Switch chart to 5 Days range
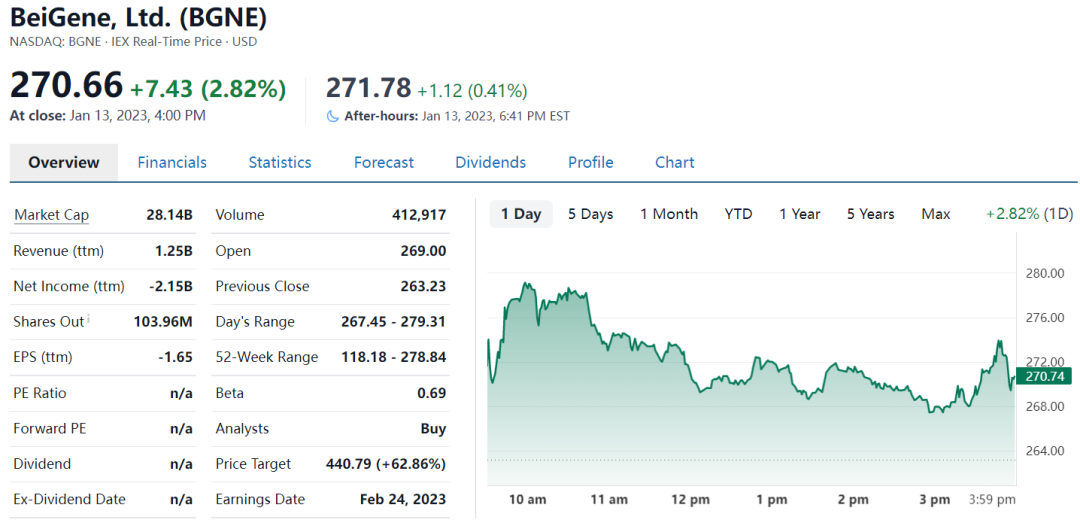Screen dimensions: 1080x529 (591, 214)
